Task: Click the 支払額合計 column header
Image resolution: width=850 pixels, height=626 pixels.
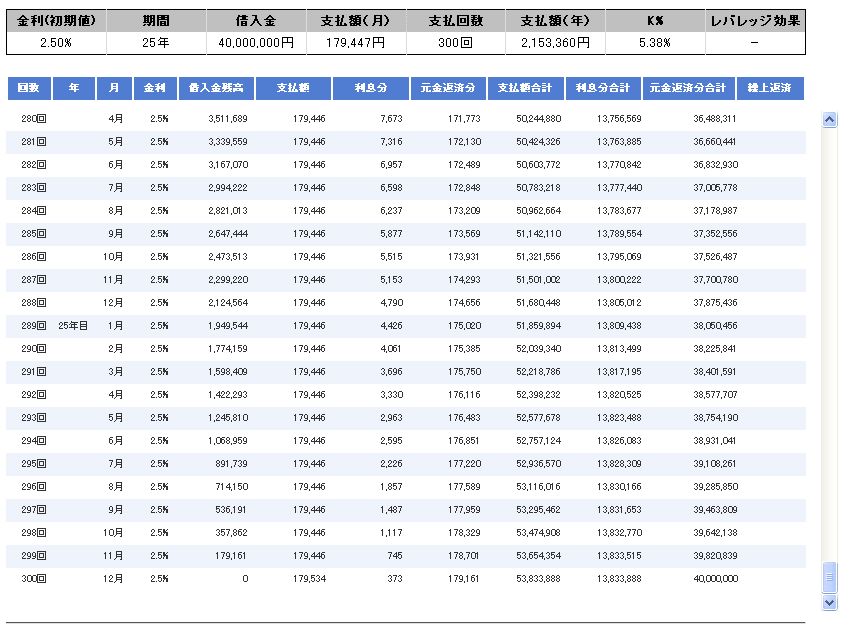Action: coord(525,88)
